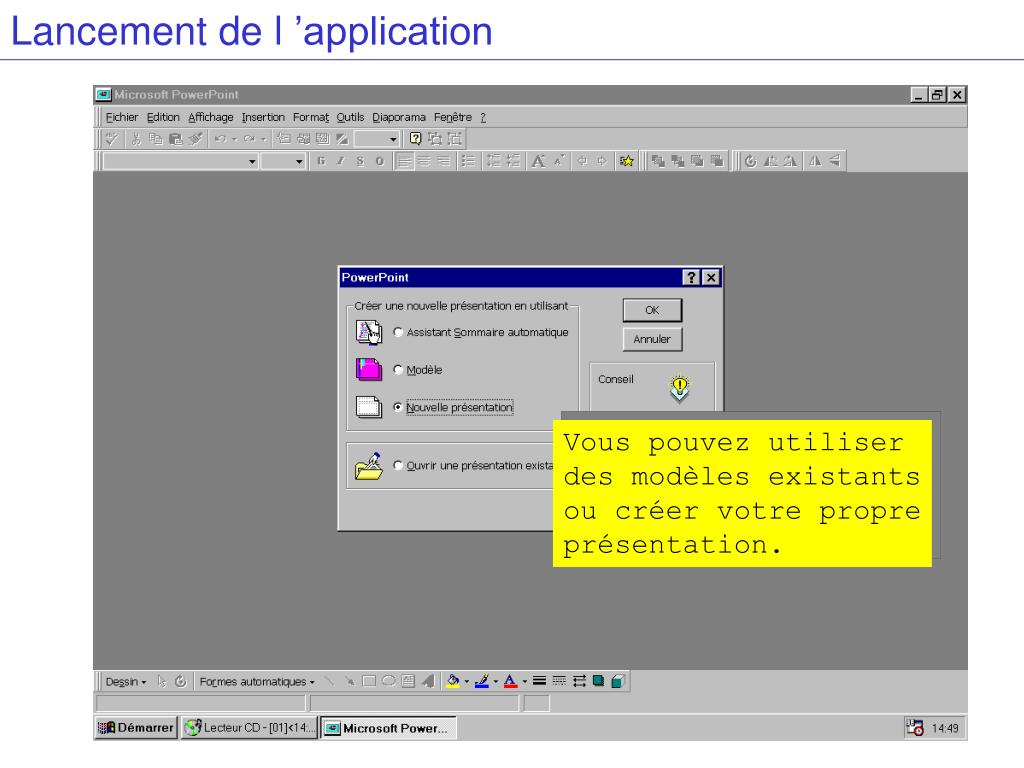Toggle Underline (S) formatting icon
Image resolution: width=1024 pixels, height=768 pixels.
coord(360,161)
